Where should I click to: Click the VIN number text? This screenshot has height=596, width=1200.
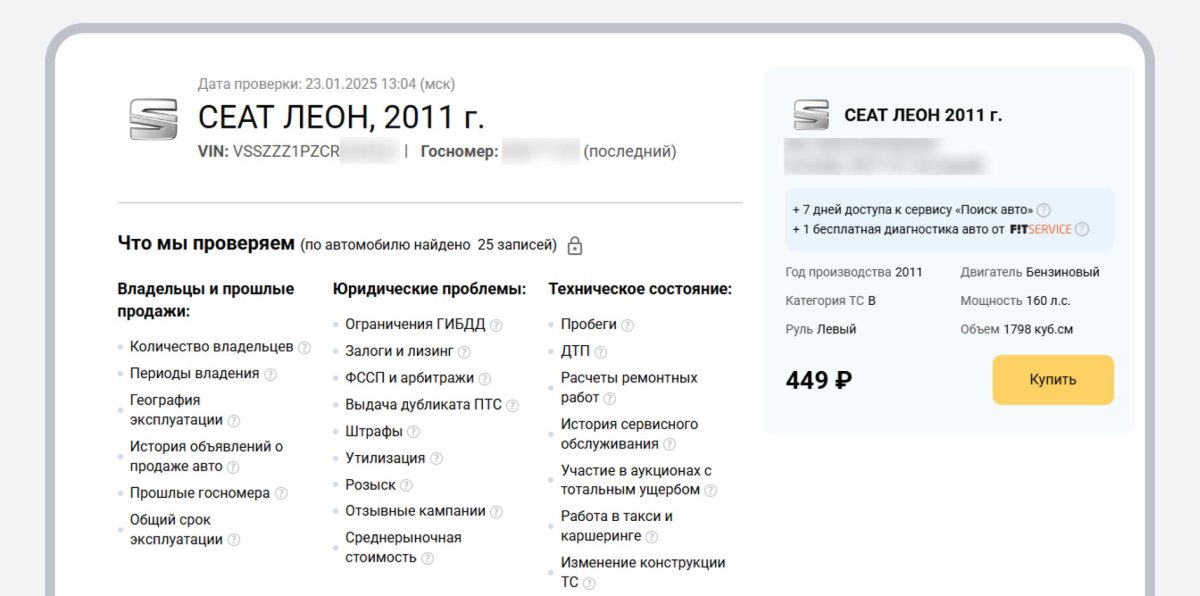tap(286, 152)
